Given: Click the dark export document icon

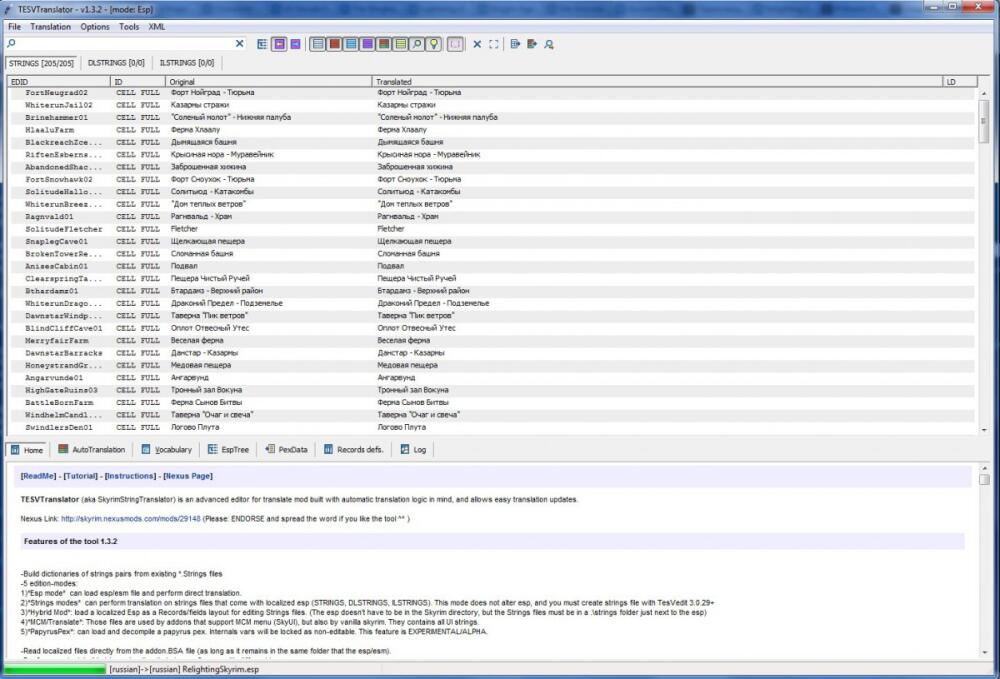Looking at the screenshot, I should point(532,44).
